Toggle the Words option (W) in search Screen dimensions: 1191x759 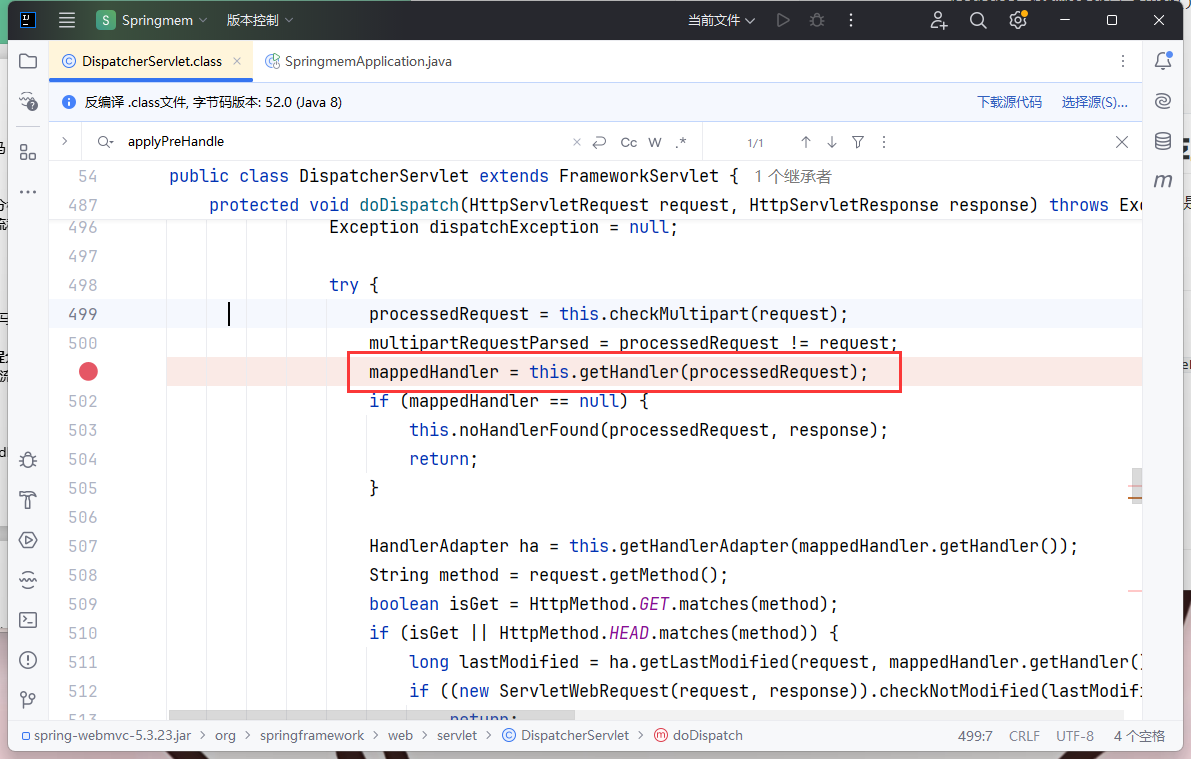pyautogui.click(x=655, y=142)
